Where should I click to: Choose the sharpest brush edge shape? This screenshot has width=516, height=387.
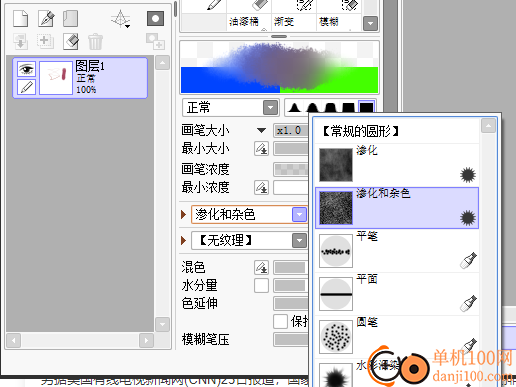click(x=294, y=108)
